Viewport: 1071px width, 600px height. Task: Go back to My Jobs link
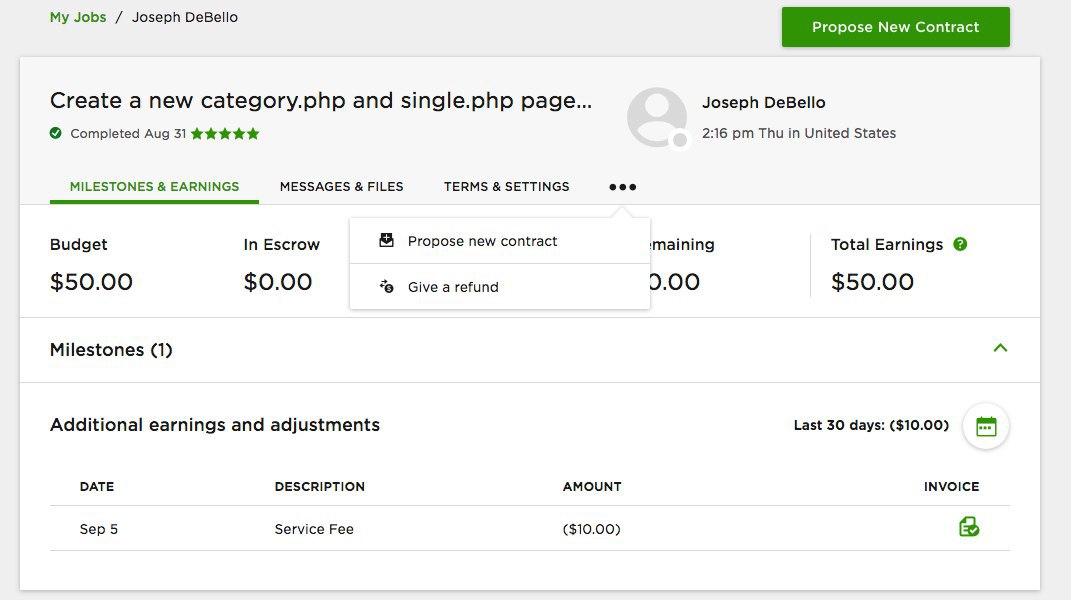[x=78, y=17]
